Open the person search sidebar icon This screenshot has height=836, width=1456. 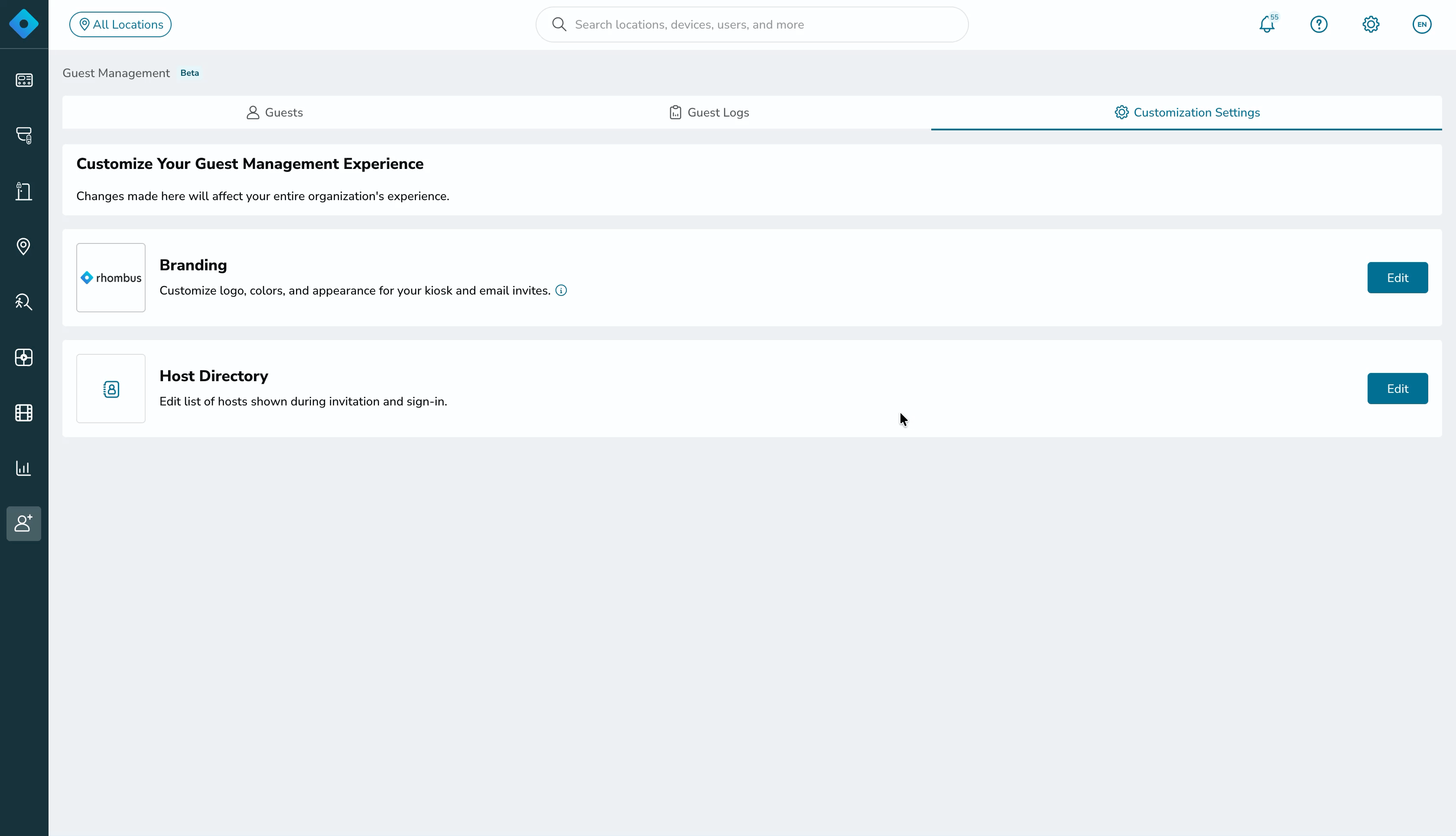pyautogui.click(x=23, y=302)
